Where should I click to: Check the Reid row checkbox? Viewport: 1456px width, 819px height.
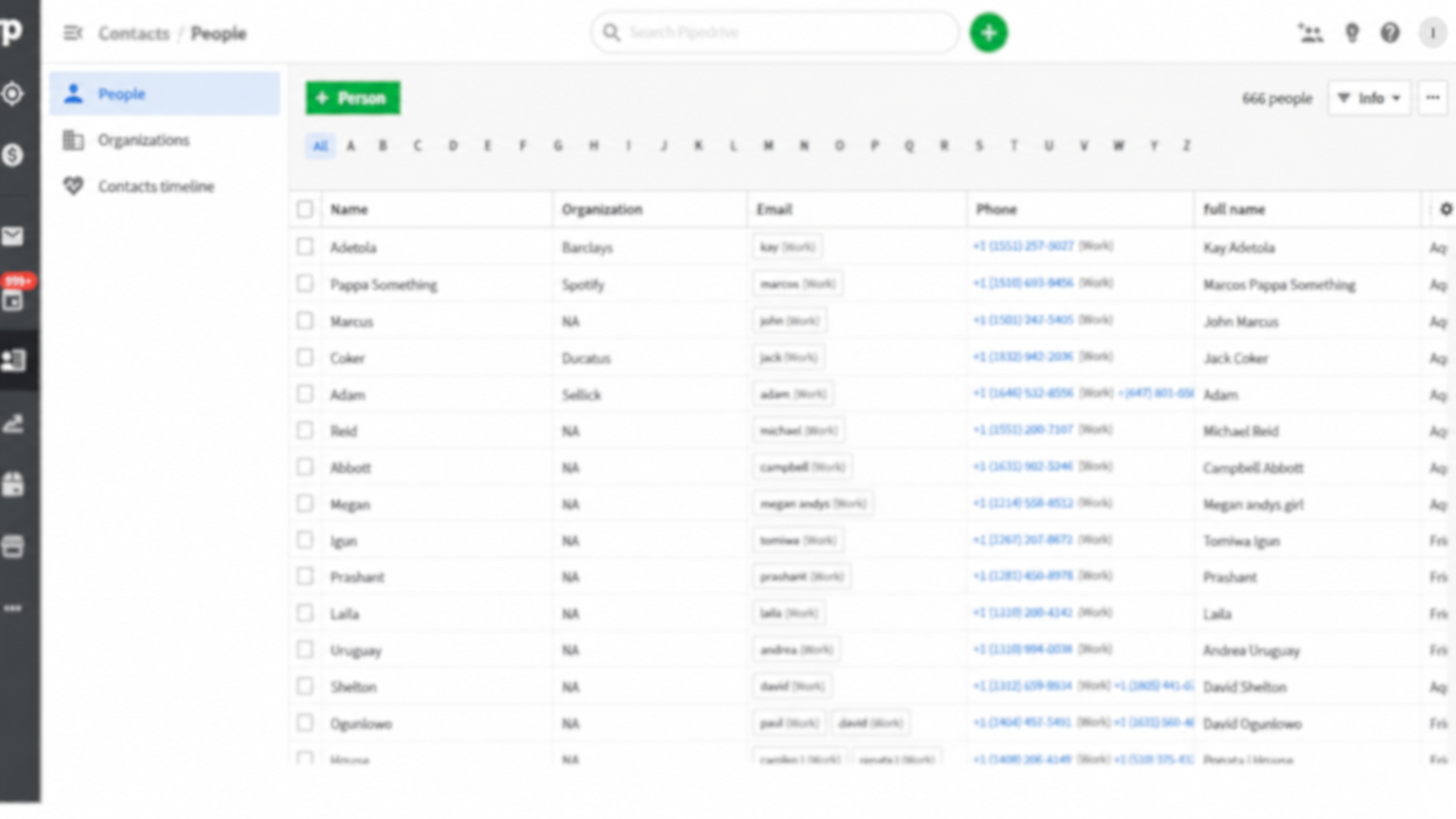coord(305,430)
